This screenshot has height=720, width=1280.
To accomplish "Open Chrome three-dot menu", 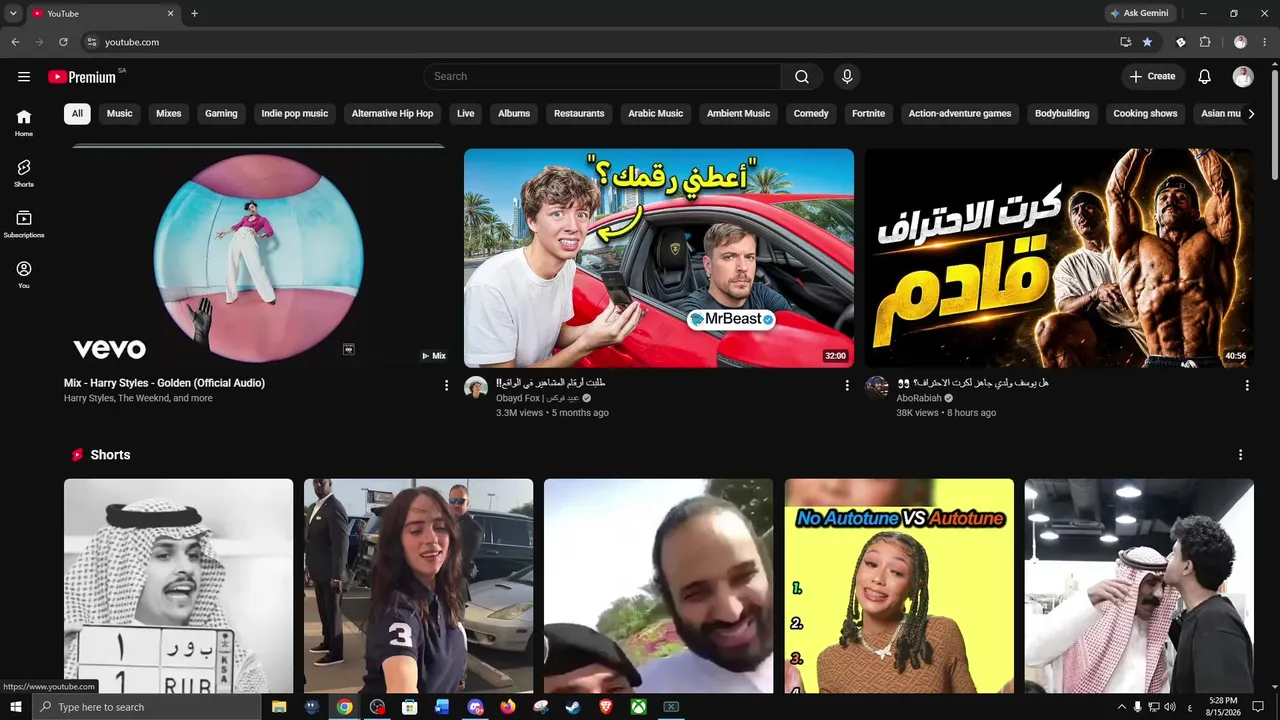I will pyautogui.click(x=1263, y=42).
